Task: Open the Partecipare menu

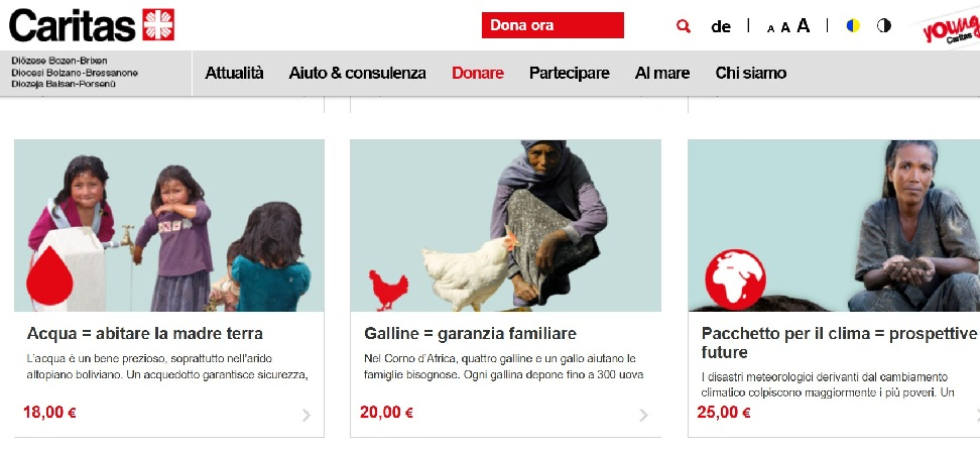Action: (x=569, y=73)
